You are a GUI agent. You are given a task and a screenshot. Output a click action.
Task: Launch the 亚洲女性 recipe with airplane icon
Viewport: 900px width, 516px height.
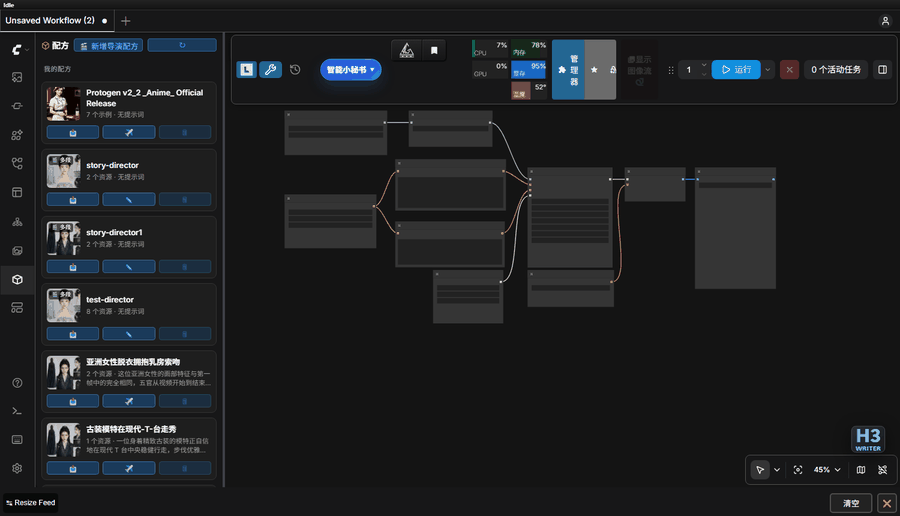click(x=129, y=401)
